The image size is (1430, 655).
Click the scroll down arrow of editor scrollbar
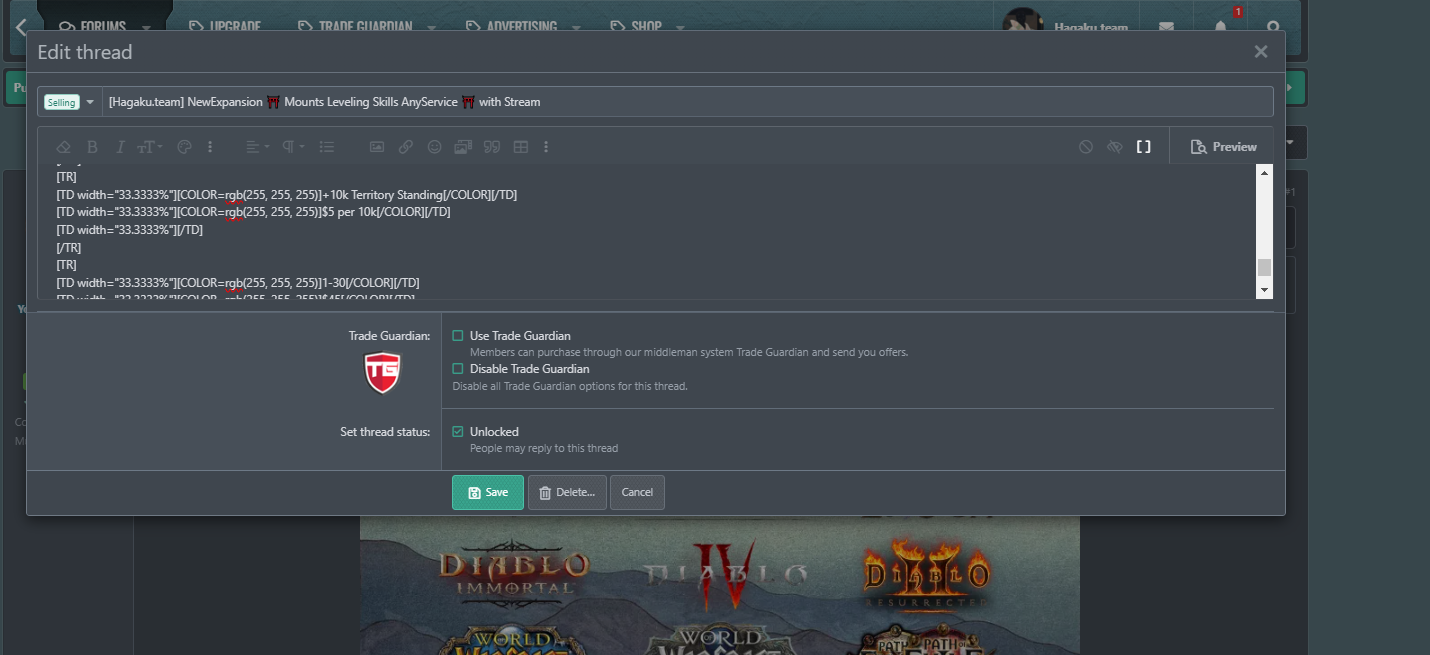[x=1264, y=290]
